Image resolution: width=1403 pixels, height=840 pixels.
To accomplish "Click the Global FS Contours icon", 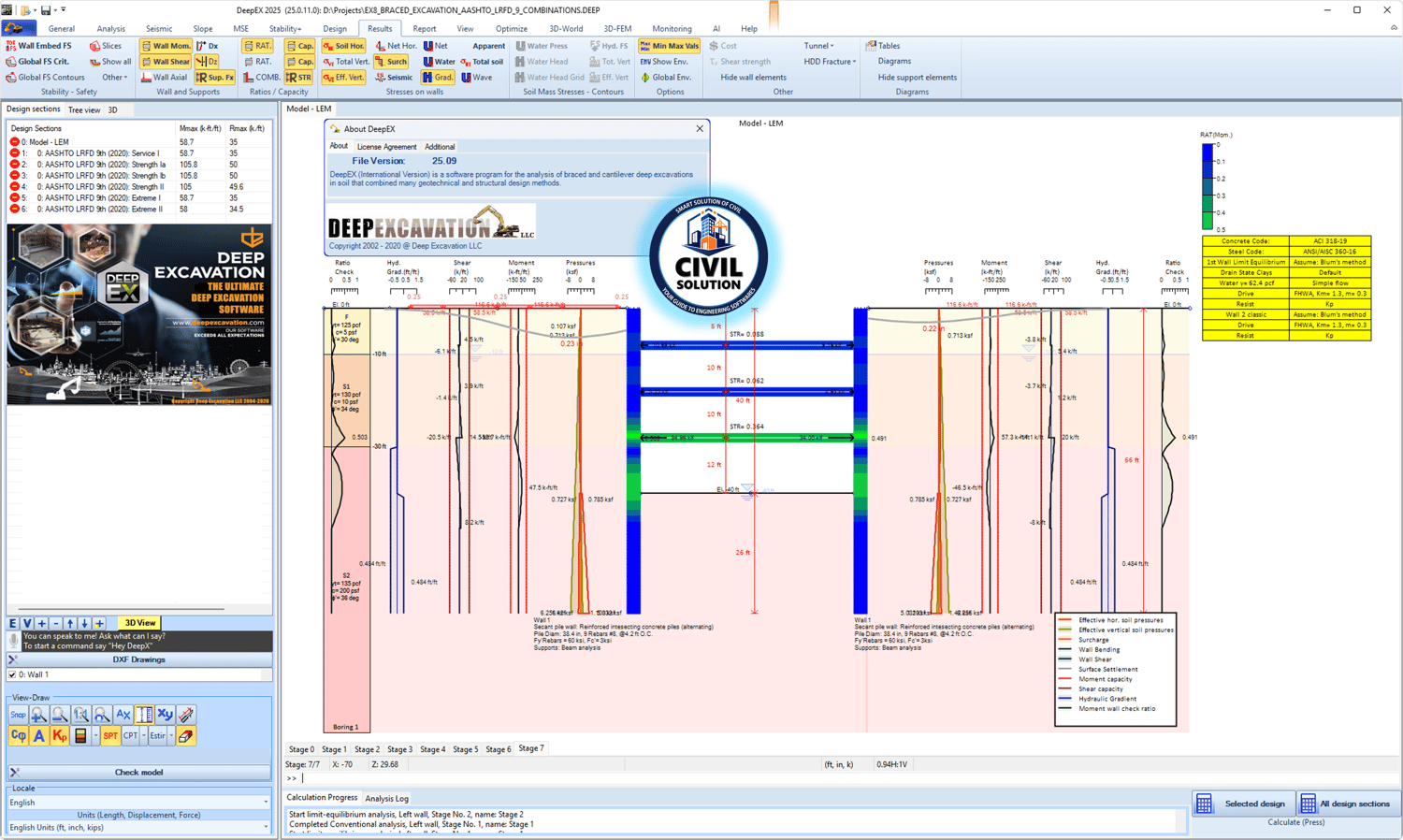I will click(11, 78).
